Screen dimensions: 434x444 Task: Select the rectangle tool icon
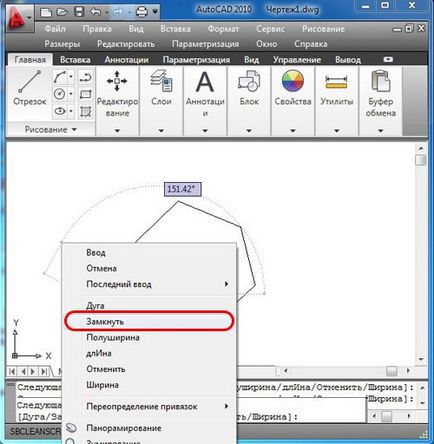coord(86,94)
